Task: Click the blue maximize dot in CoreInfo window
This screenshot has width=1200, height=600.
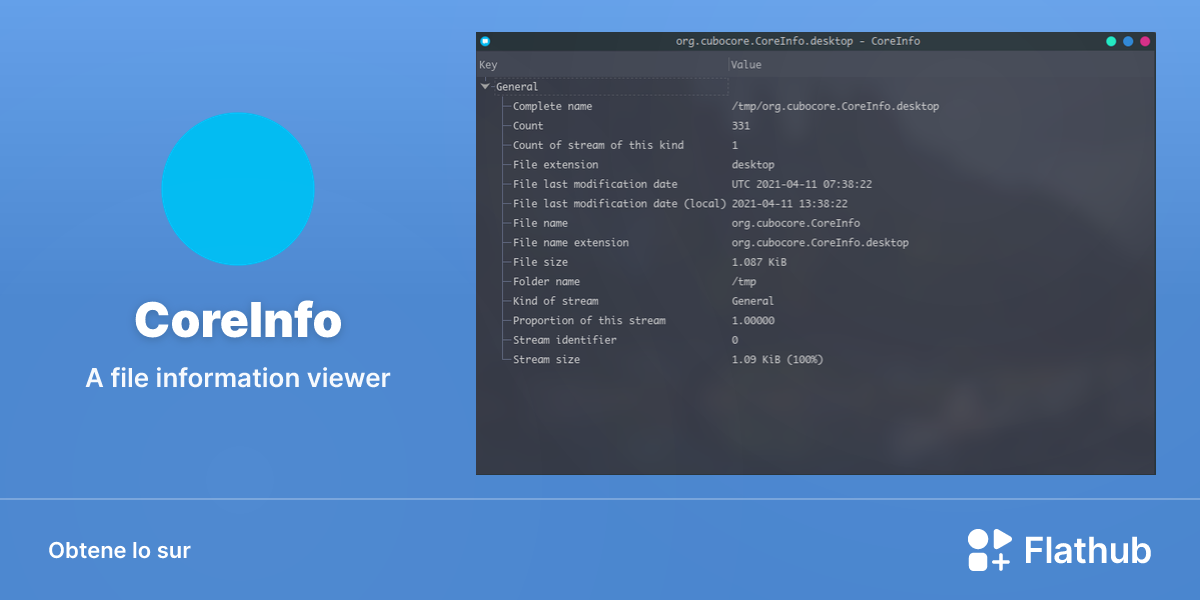Action: click(x=1128, y=41)
